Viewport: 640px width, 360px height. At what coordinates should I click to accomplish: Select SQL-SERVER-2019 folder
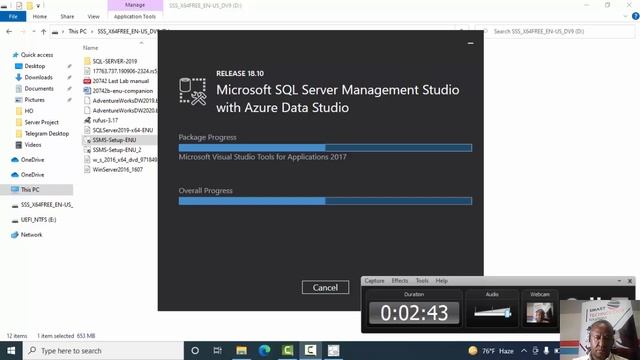pyautogui.click(x=115, y=61)
